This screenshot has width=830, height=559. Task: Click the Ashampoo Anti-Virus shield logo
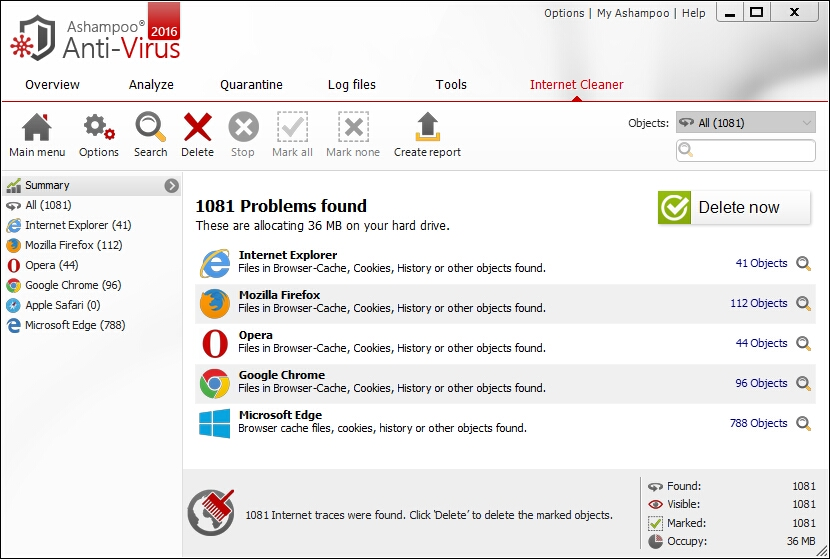click(x=33, y=37)
